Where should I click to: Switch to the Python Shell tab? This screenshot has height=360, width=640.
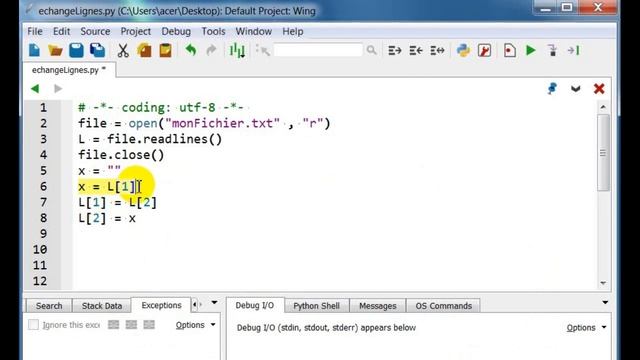(316, 306)
